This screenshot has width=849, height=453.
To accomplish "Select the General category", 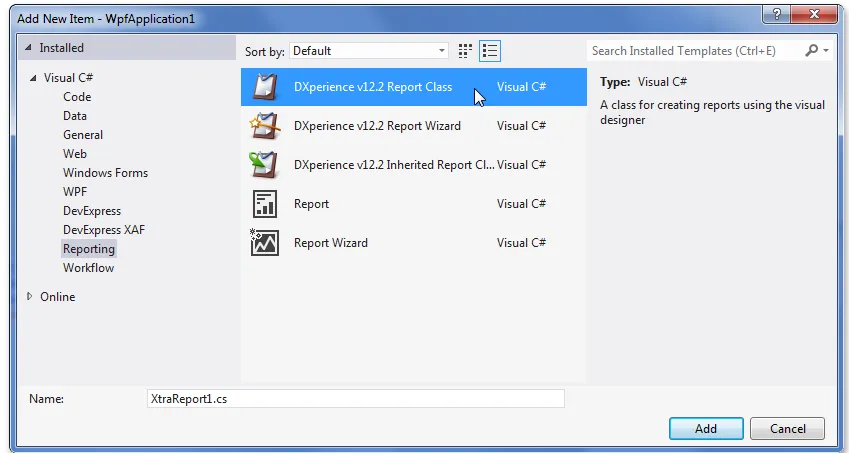I will tap(83, 135).
